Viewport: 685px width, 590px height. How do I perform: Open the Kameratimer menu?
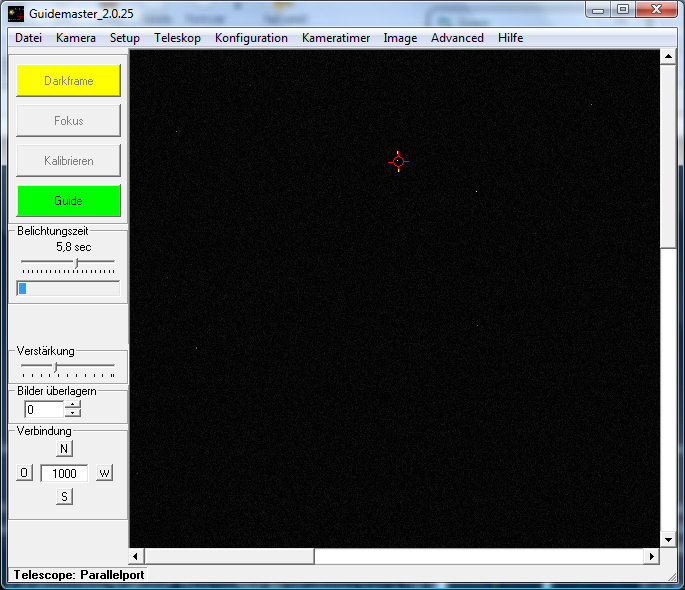pyautogui.click(x=336, y=38)
